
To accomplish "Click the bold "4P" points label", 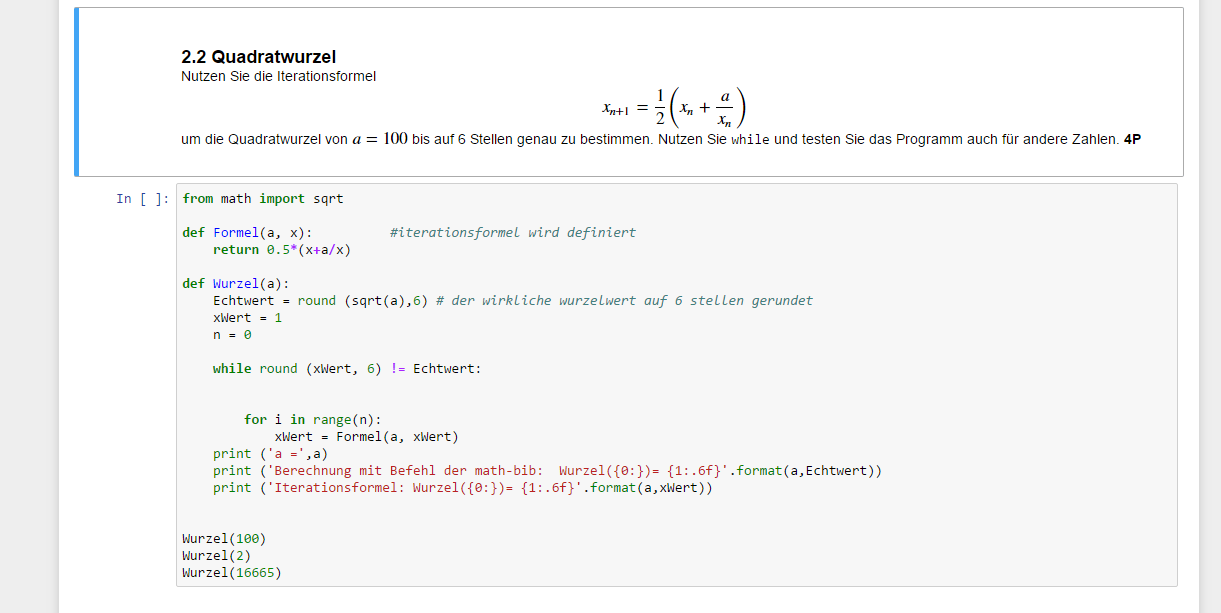I will [x=1132, y=140].
